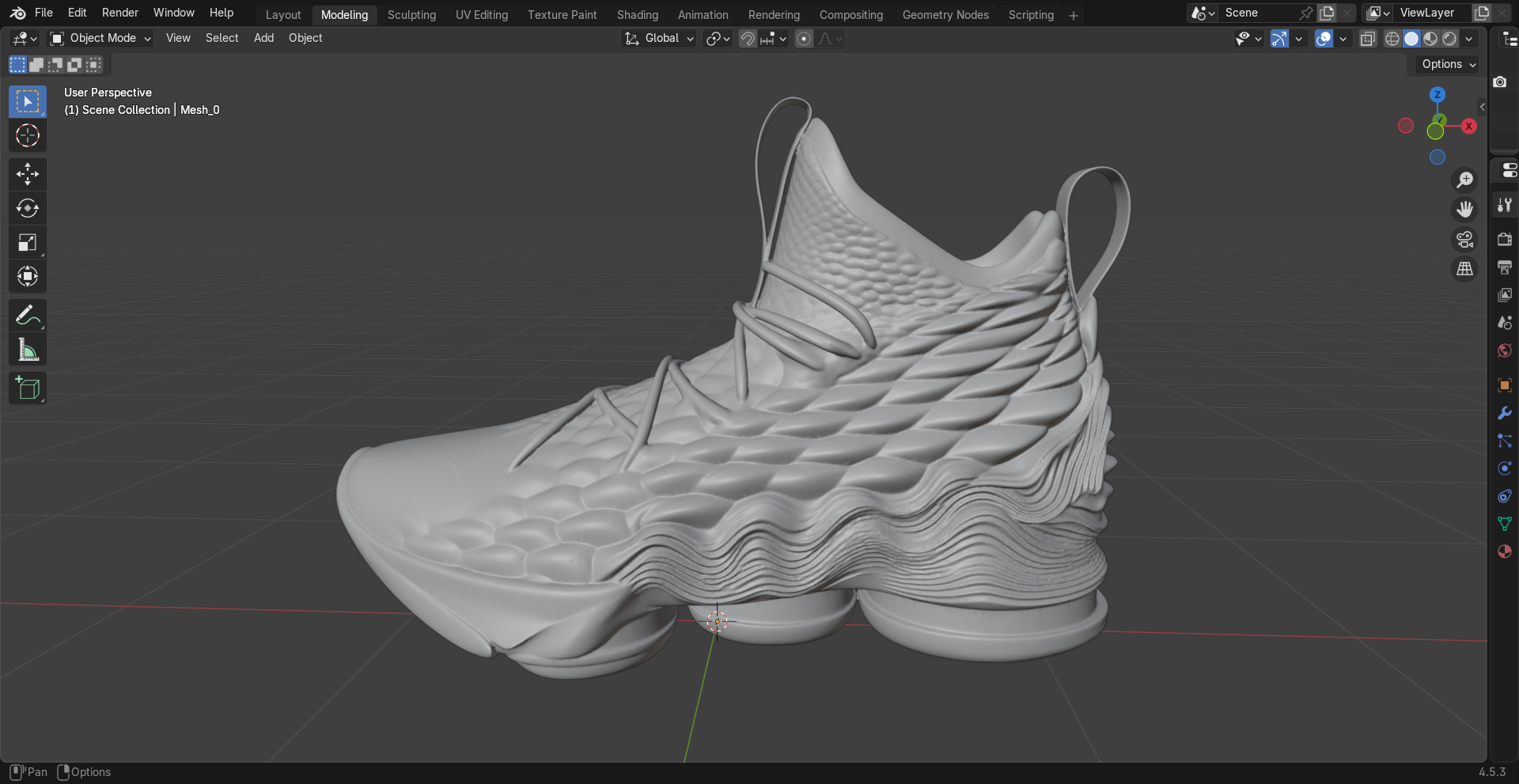The width and height of the screenshot is (1519, 784).
Task: Open the Object Constraints properties tab
Action: click(1505, 496)
